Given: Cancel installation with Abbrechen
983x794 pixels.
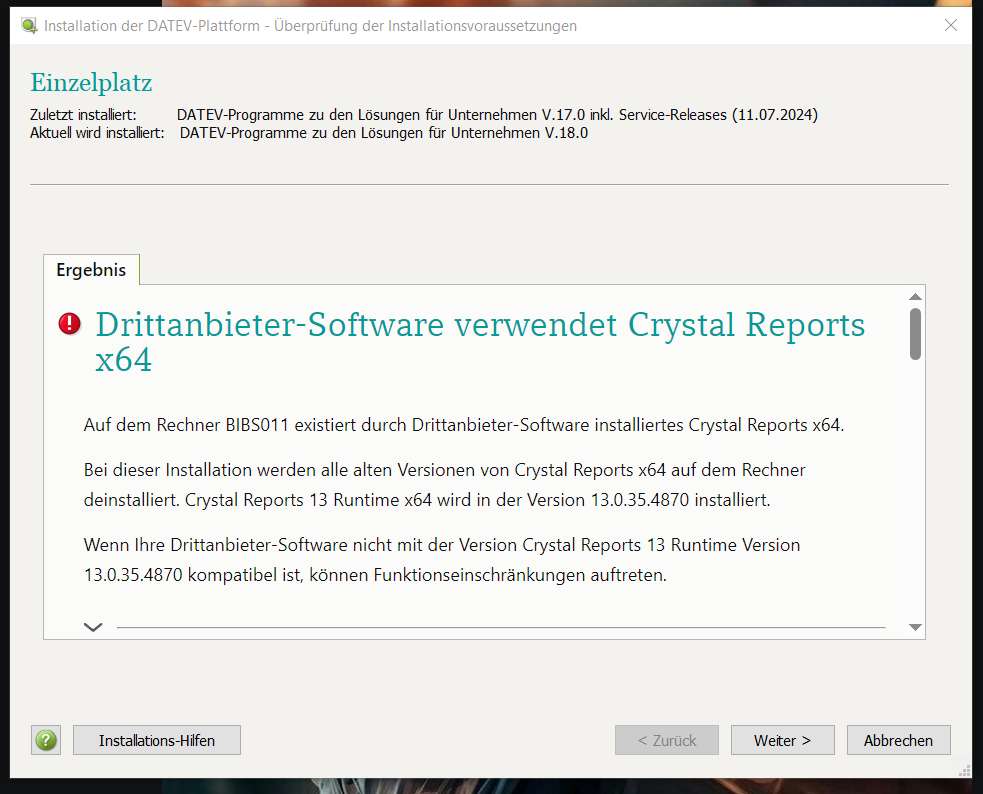Looking at the screenshot, I should [x=898, y=741].
